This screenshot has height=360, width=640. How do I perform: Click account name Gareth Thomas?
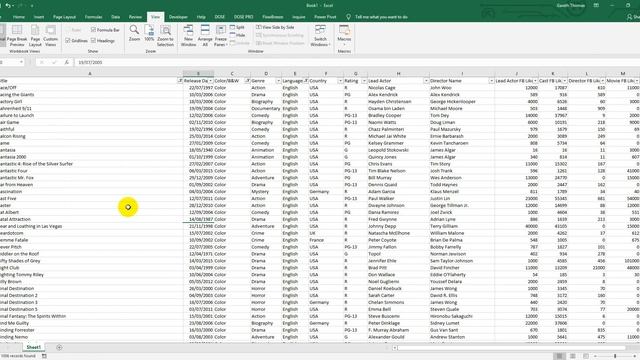571,6
